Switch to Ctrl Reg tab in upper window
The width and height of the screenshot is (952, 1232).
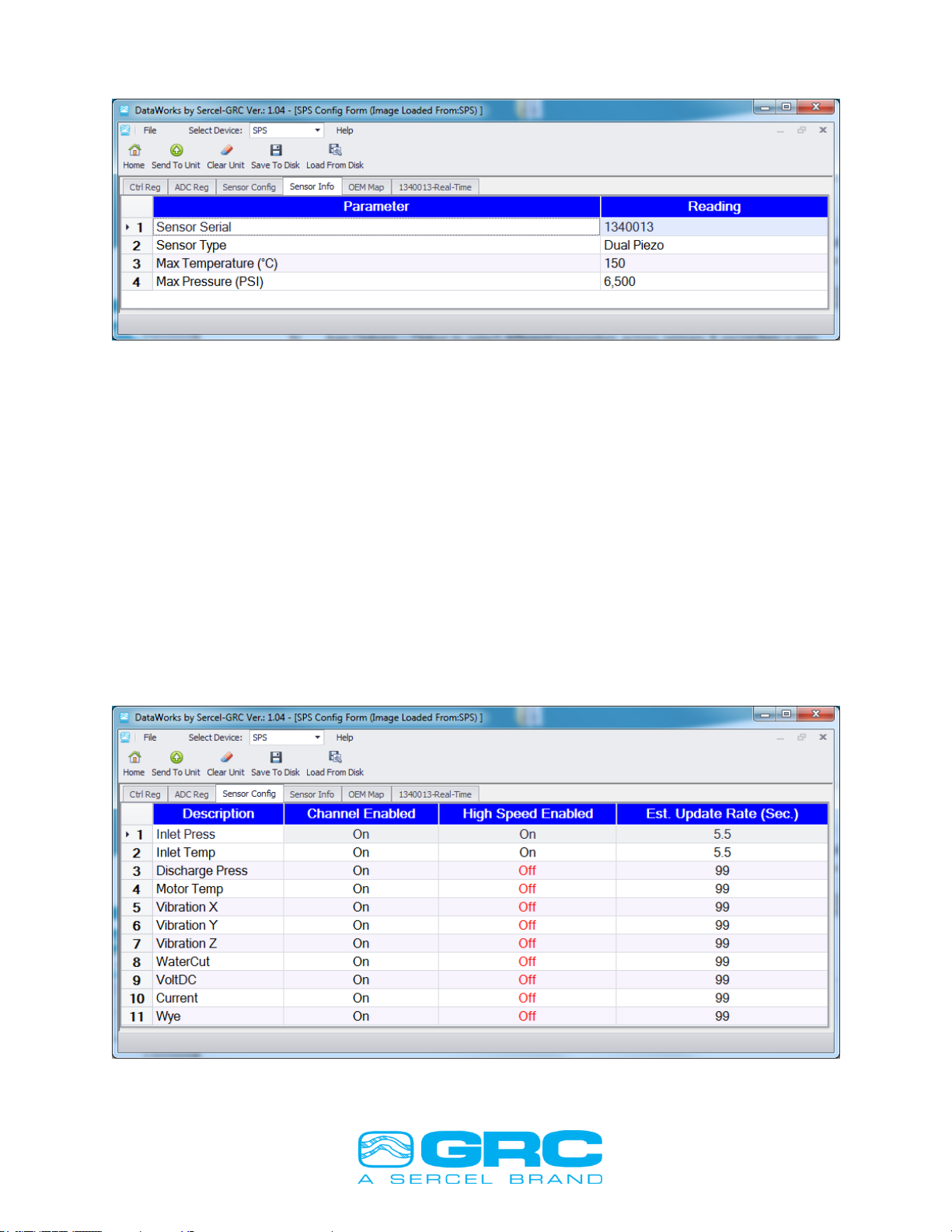145,187
